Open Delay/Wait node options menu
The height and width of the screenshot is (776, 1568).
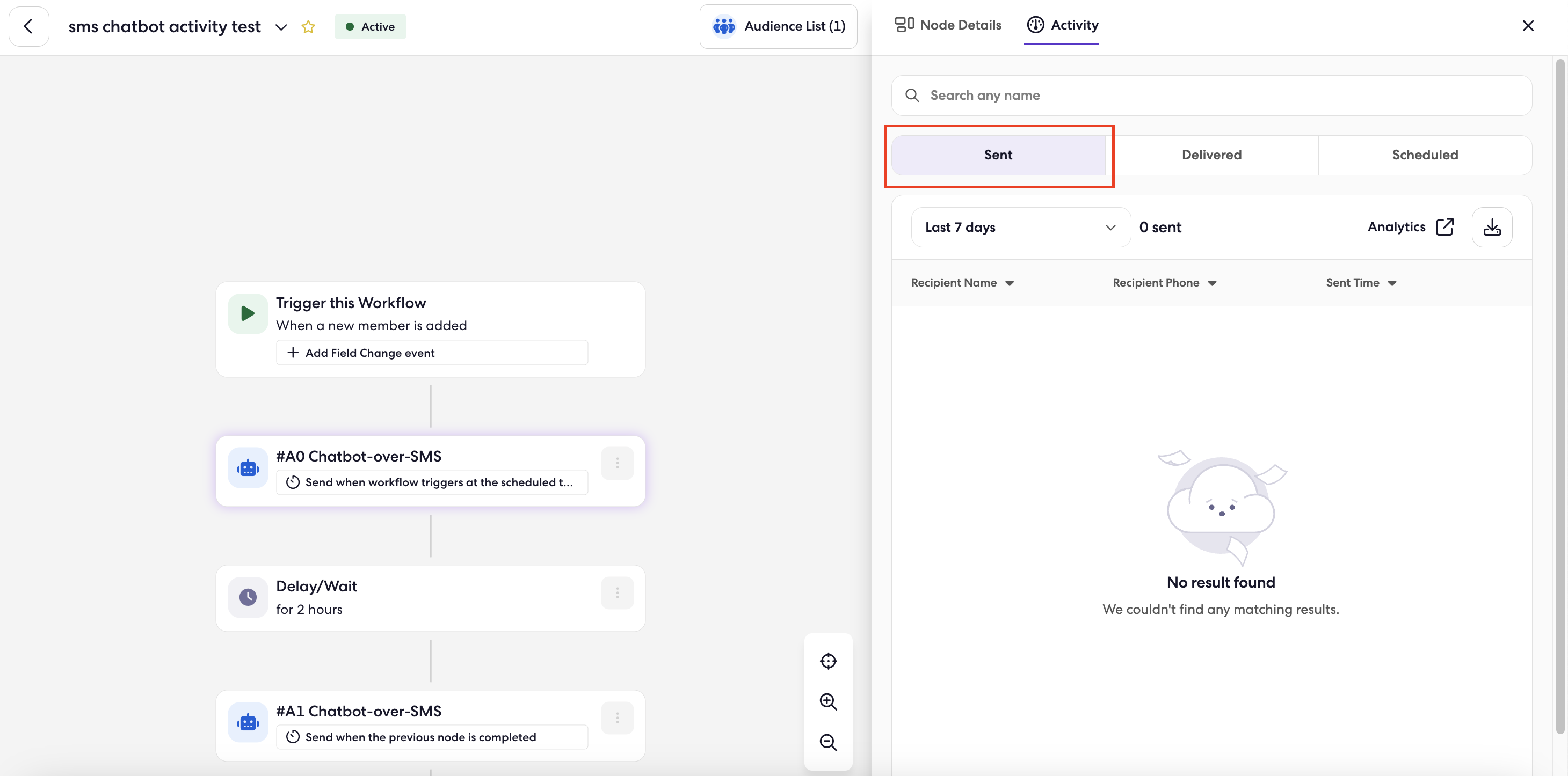pyautogui.click(x=617, y=593)
